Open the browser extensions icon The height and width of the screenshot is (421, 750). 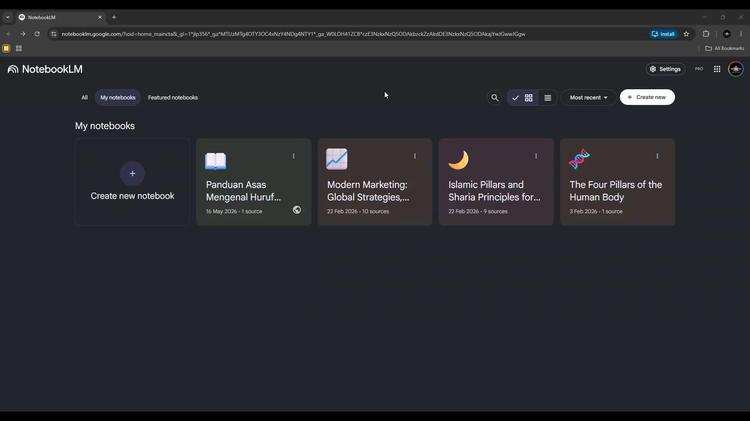(706, 34)
